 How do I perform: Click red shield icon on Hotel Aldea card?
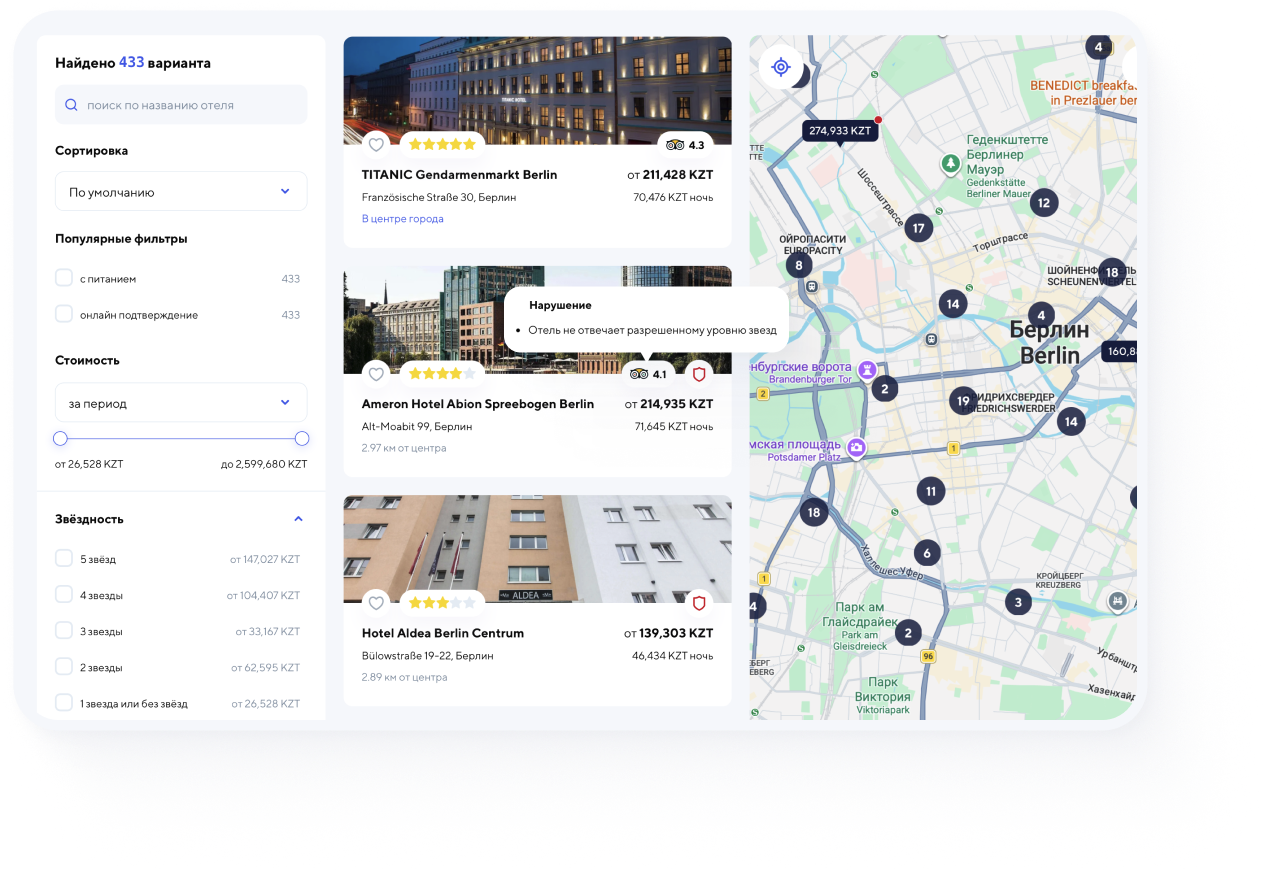(x=699, y=603)
